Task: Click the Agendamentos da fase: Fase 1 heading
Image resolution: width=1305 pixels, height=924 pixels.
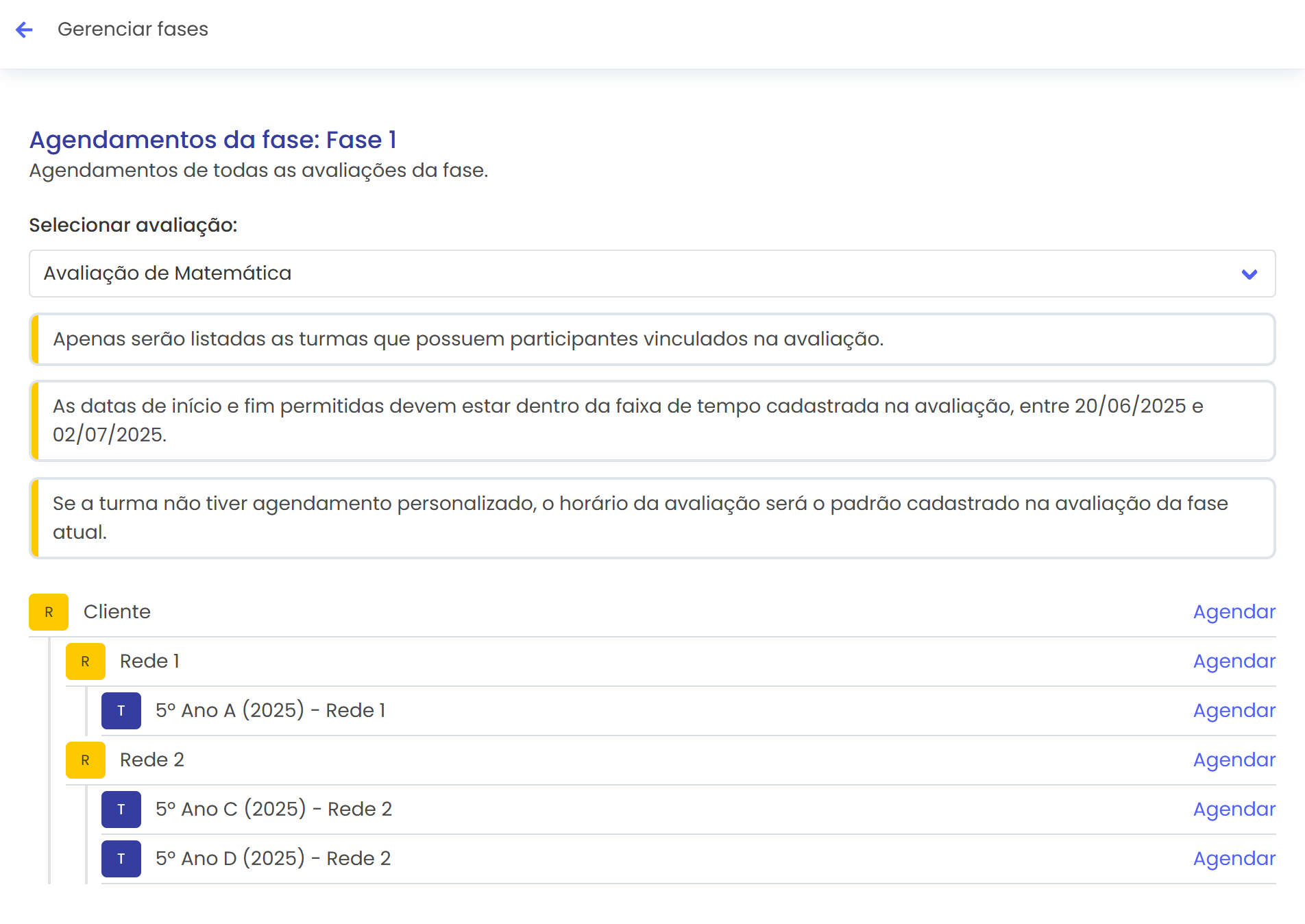Action: point(213,139)
